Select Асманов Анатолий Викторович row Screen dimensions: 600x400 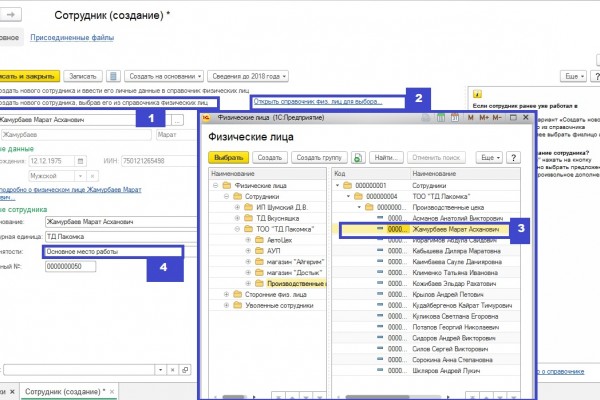pos(426,218)
